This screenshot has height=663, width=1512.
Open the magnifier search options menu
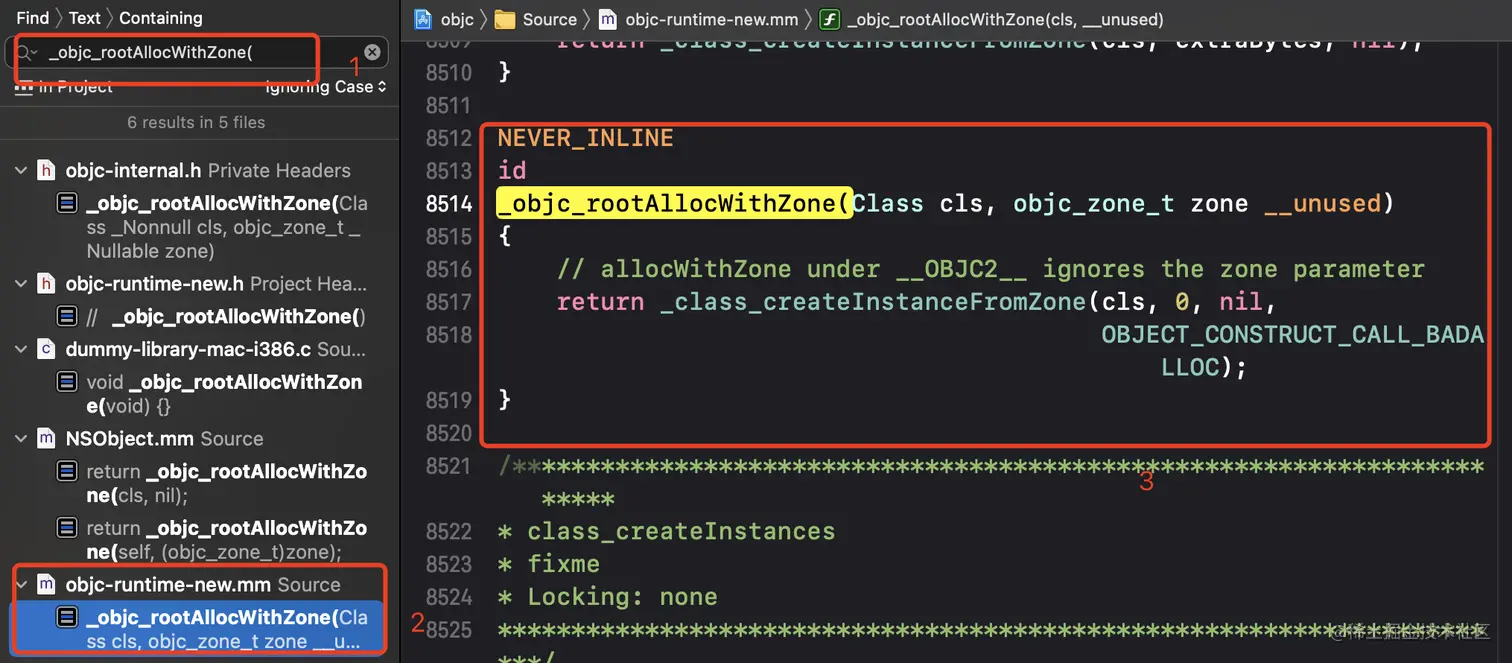[26, 52]
